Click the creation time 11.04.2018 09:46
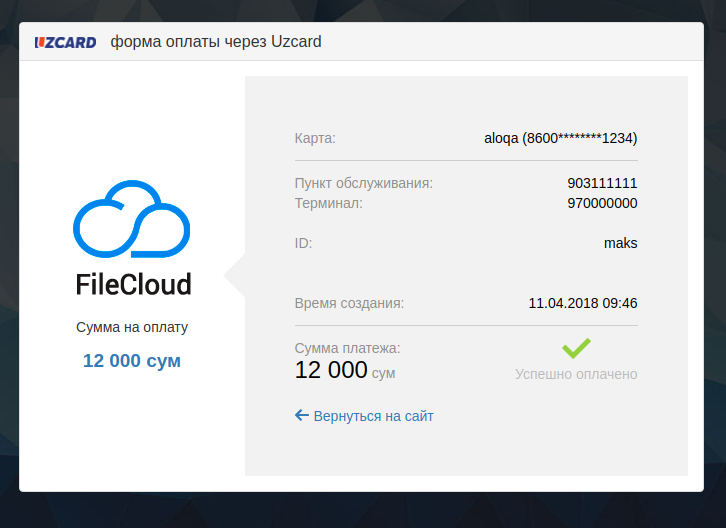This screenshot has height=528, width=726. (x=583, y=303)
